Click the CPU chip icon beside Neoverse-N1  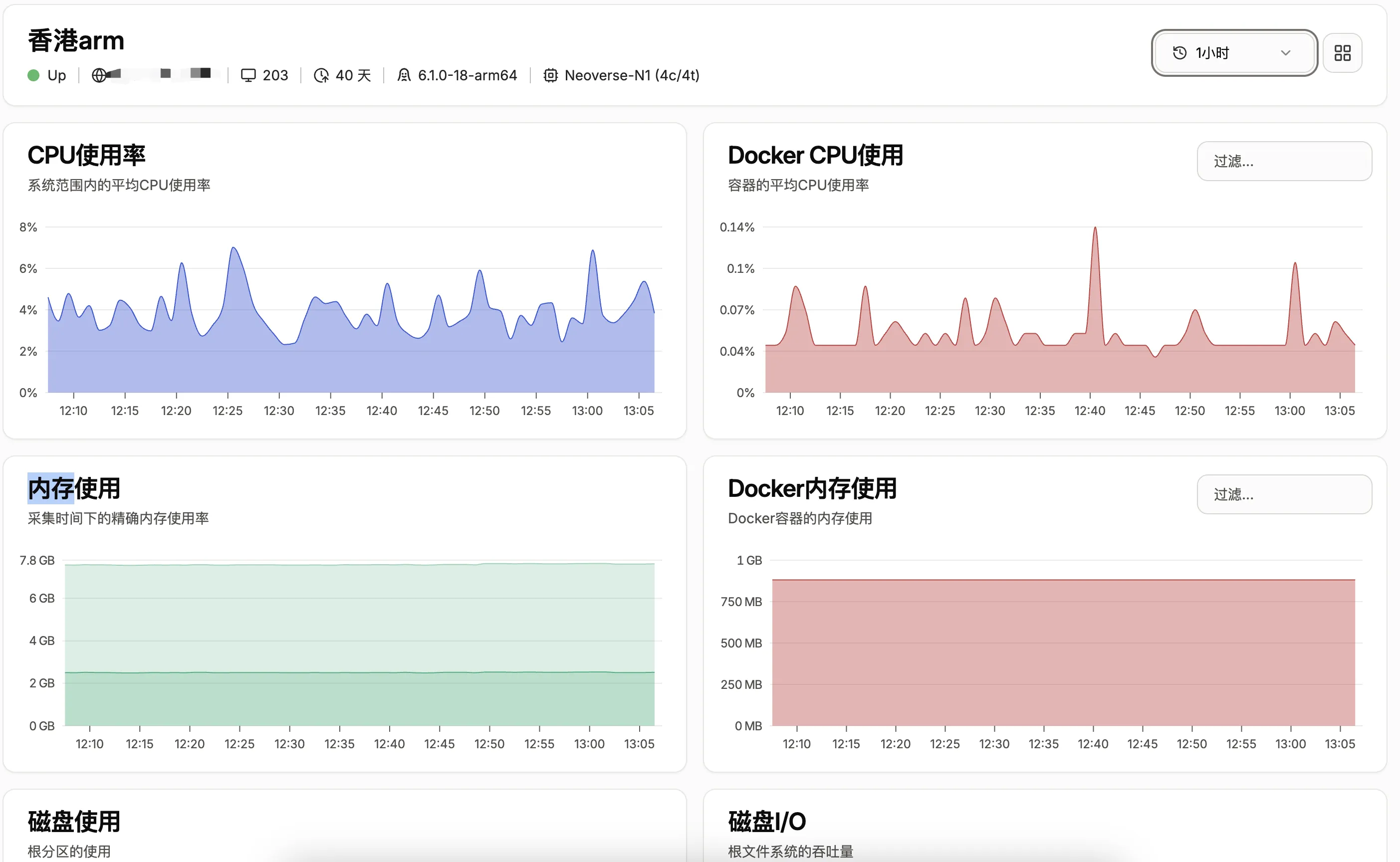(x=550, y=75)
